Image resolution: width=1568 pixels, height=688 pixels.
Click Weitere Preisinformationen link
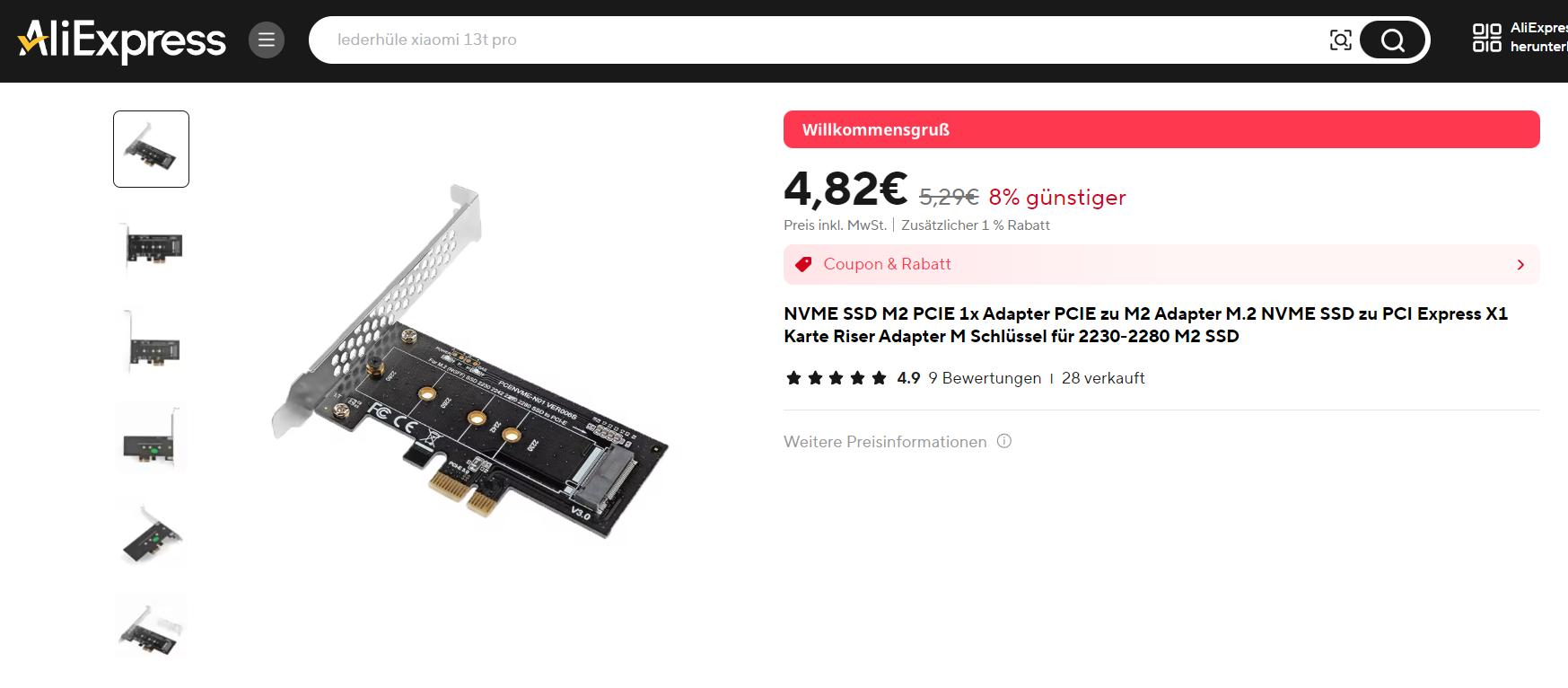885,442
